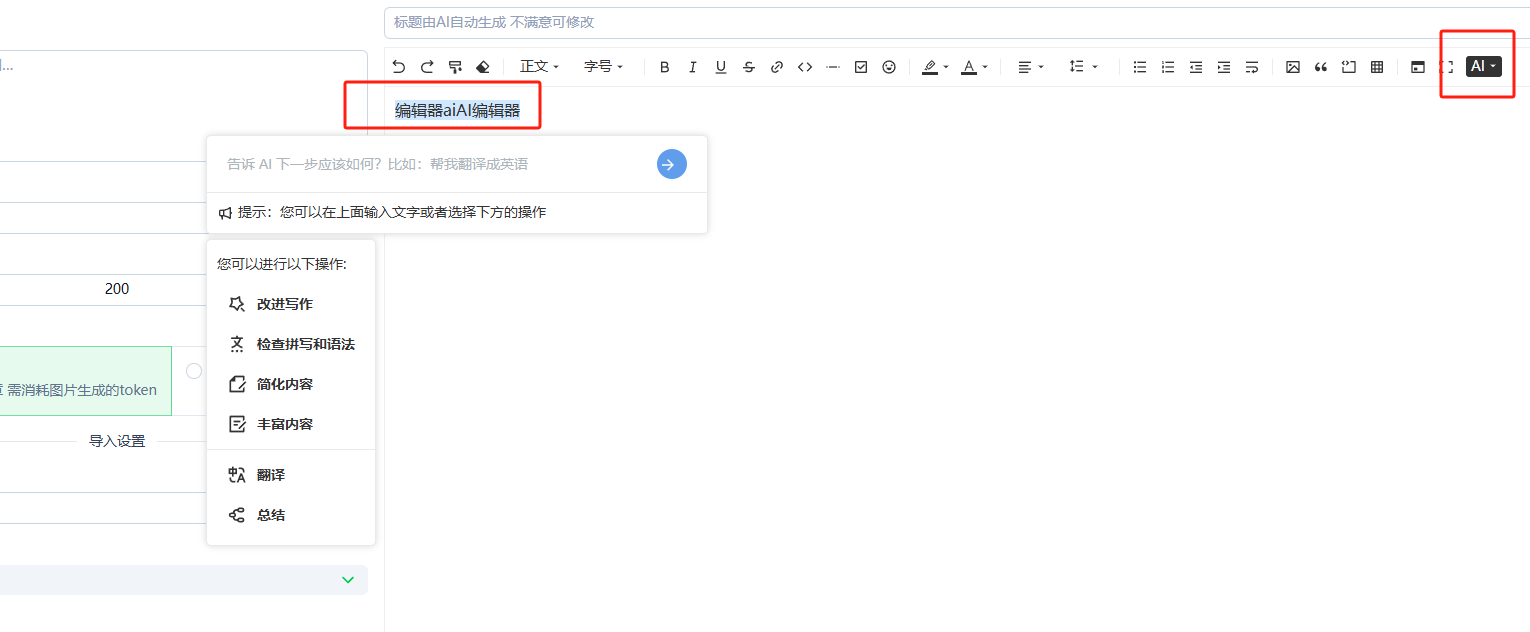Select the radio button beside green box
This screenshot has width=1530, height=632.
pos(194,371)
